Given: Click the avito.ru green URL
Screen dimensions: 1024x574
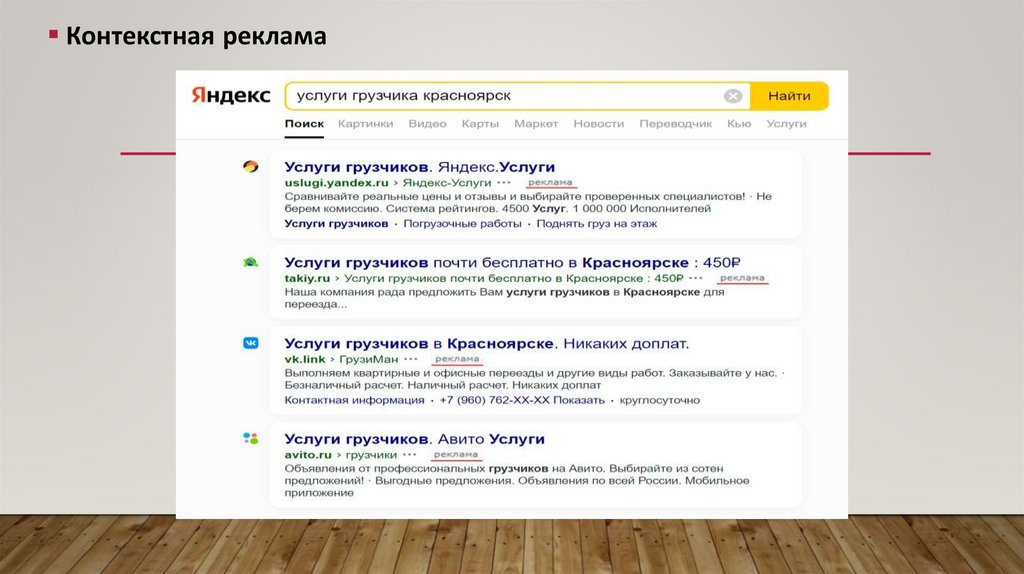Looking at the screenshot, I should tap(308, 454).
